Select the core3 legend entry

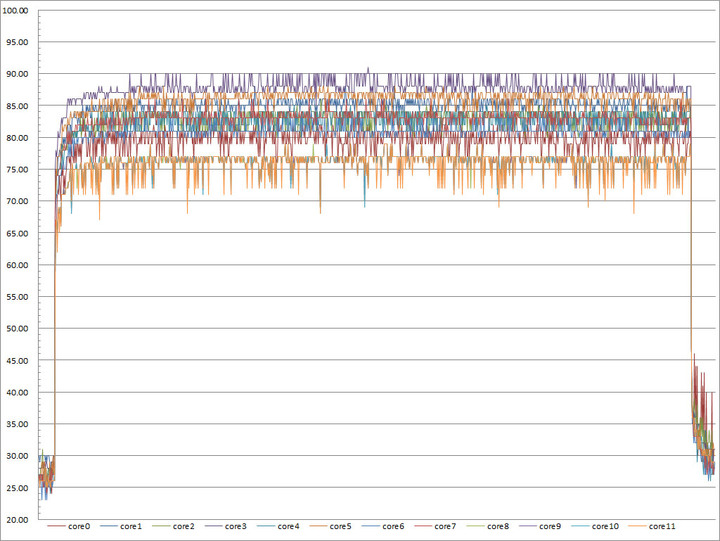(x=226, y=526)
